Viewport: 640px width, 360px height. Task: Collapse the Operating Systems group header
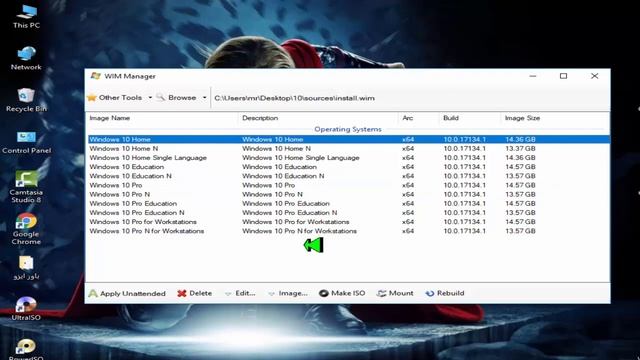pos(348,129)
